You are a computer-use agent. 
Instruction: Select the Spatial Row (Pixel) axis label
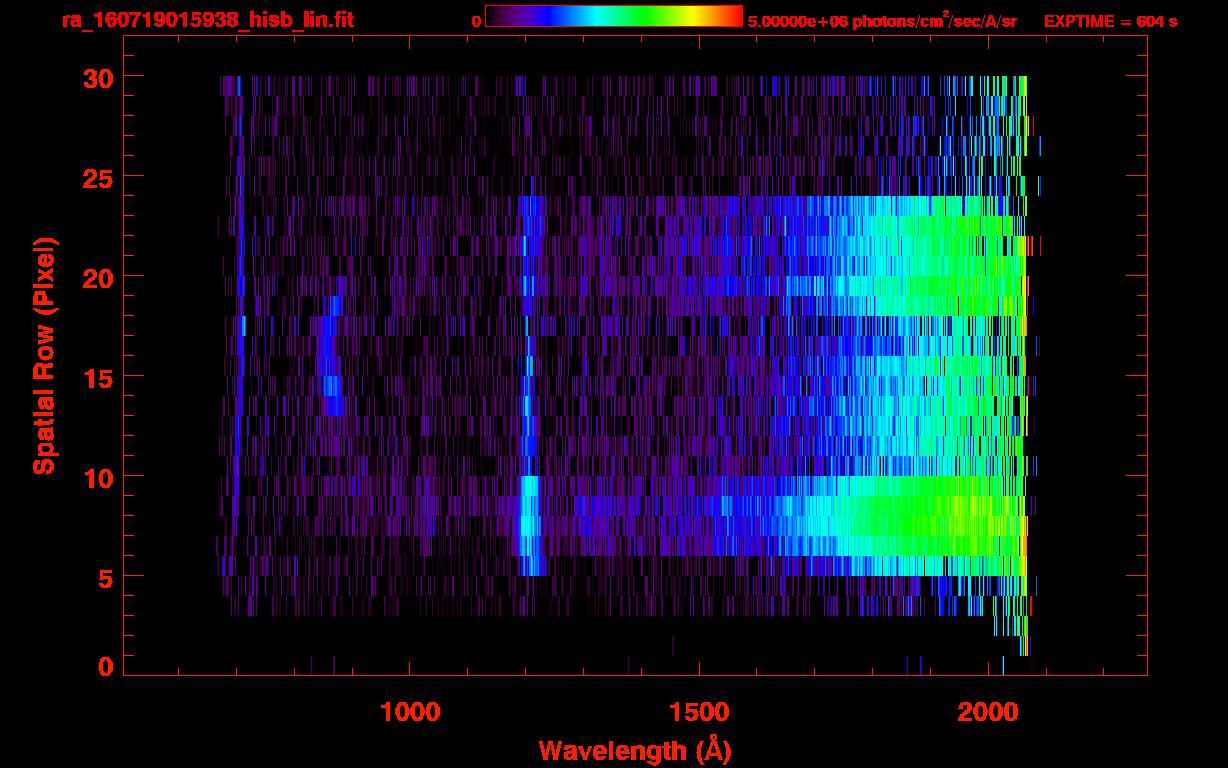pos(44,356)
